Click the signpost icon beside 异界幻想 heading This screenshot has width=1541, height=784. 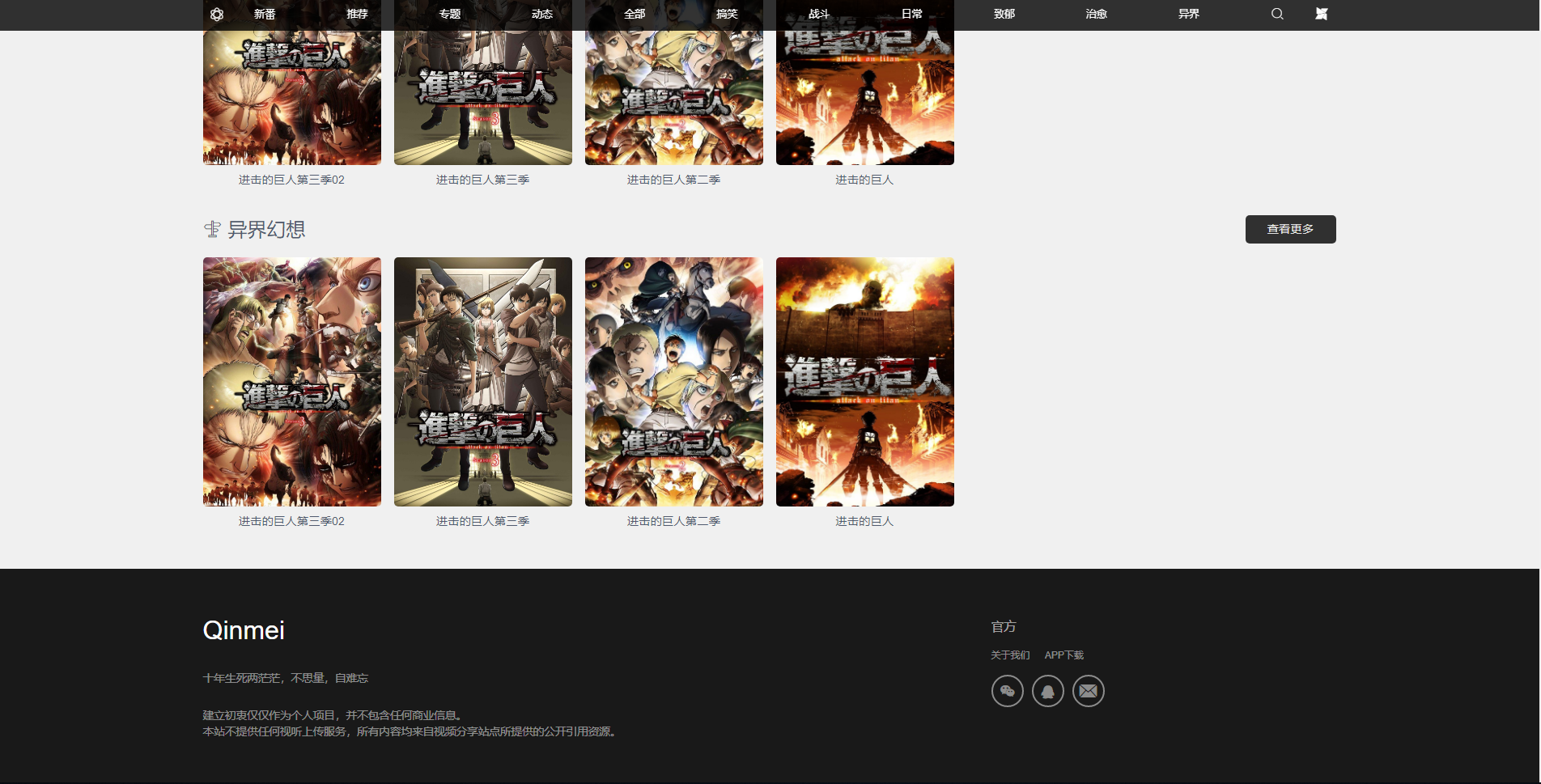(x=212, y=230)
